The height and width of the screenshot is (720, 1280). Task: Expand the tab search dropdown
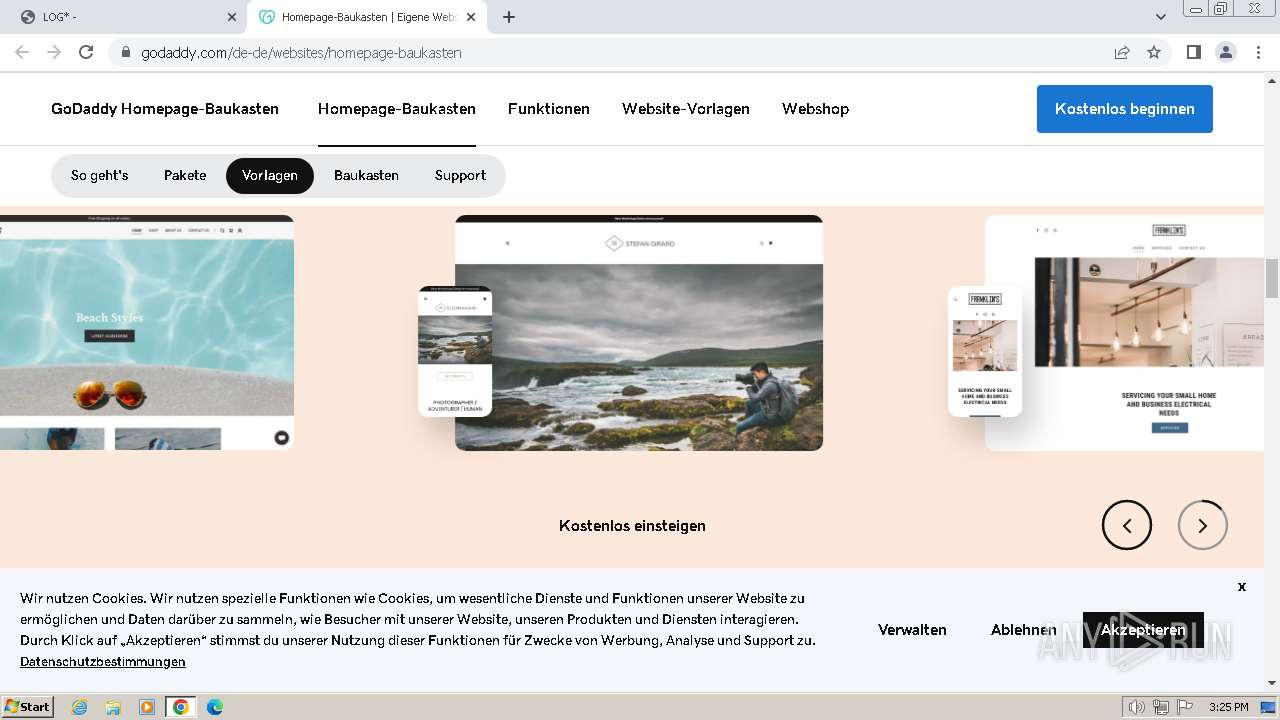coord(1161,17)
